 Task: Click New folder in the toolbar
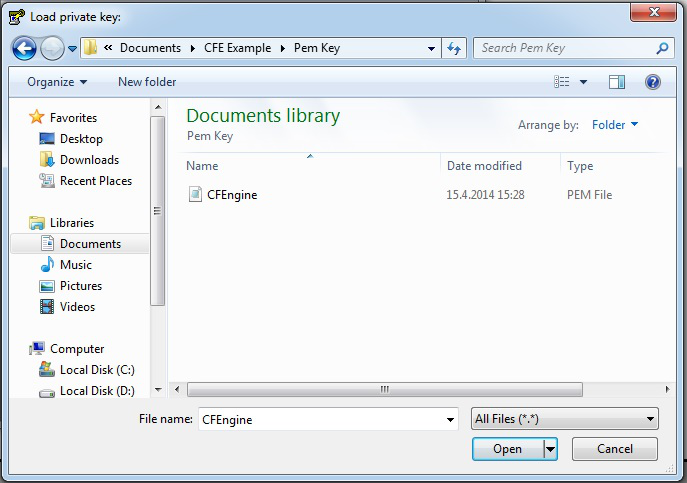[147, 82]
